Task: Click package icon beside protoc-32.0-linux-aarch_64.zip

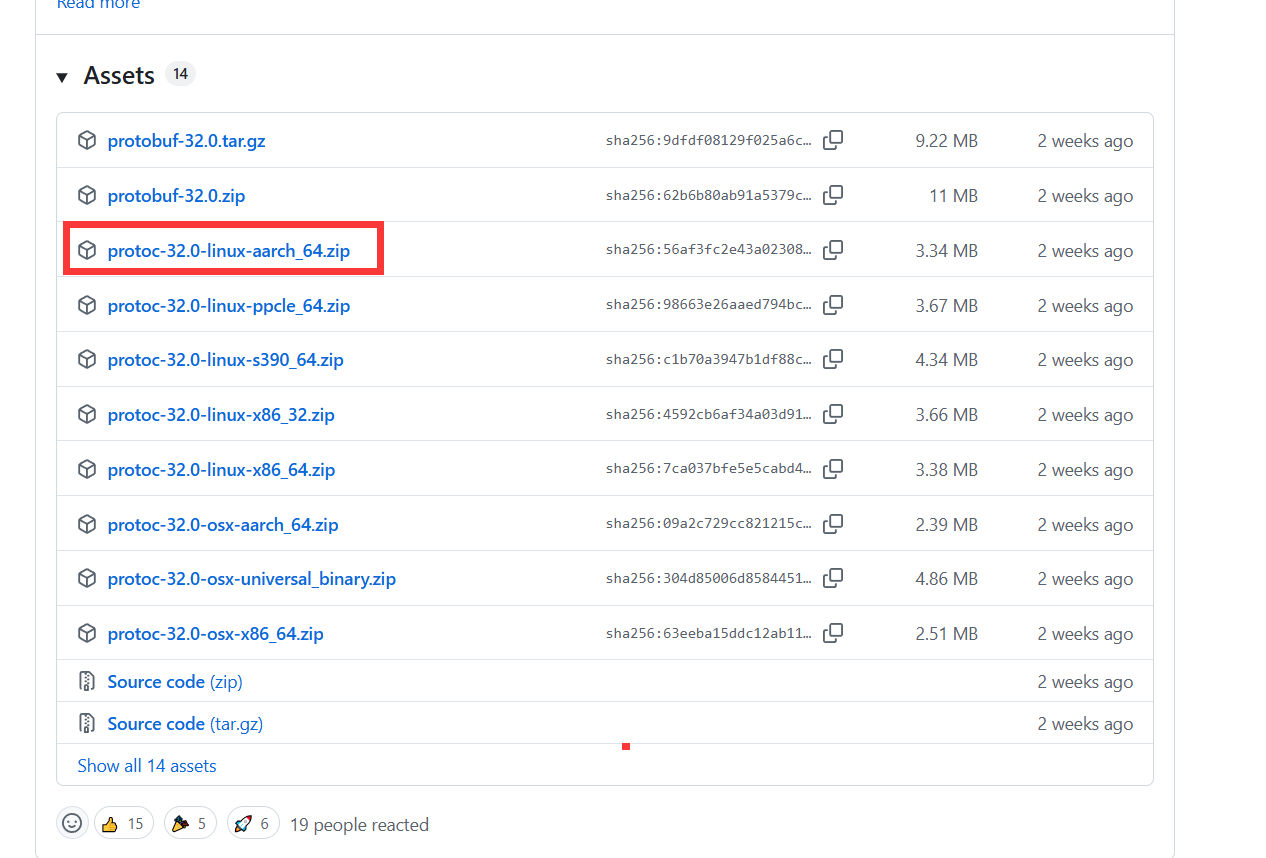Action: 87,250
